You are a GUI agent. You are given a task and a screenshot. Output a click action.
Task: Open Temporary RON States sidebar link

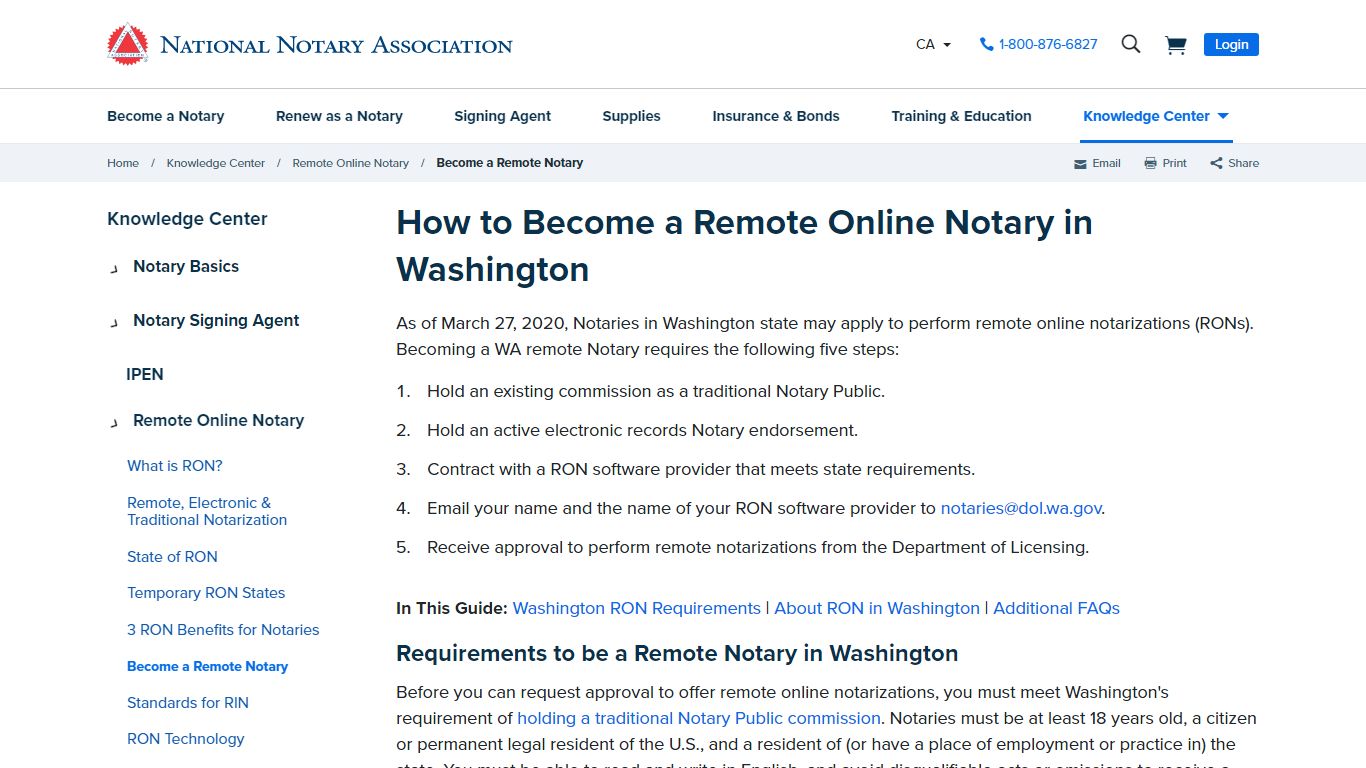[x=206, y=593]
